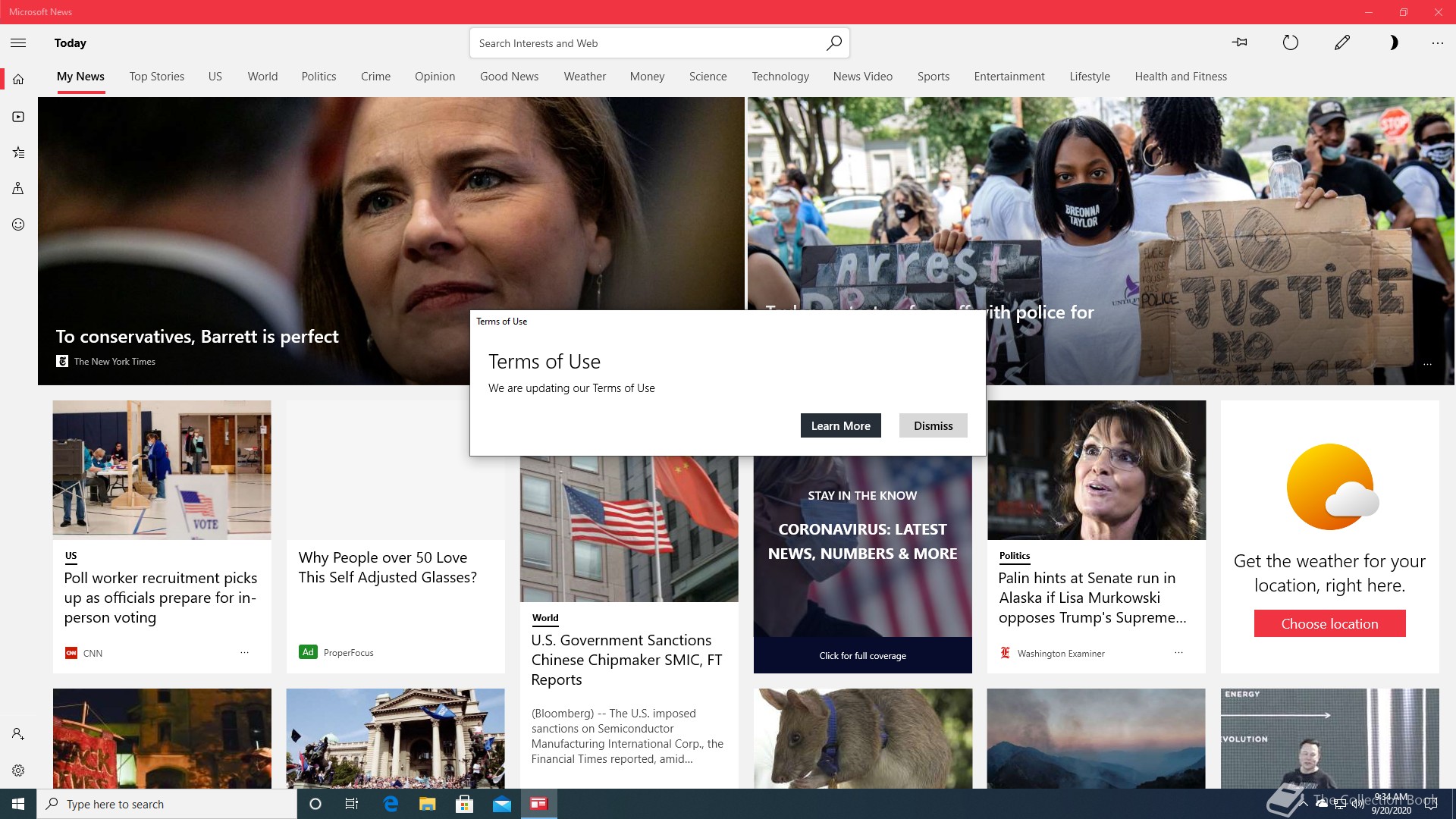Open Interests star icon in sidebar

point(18,152)
